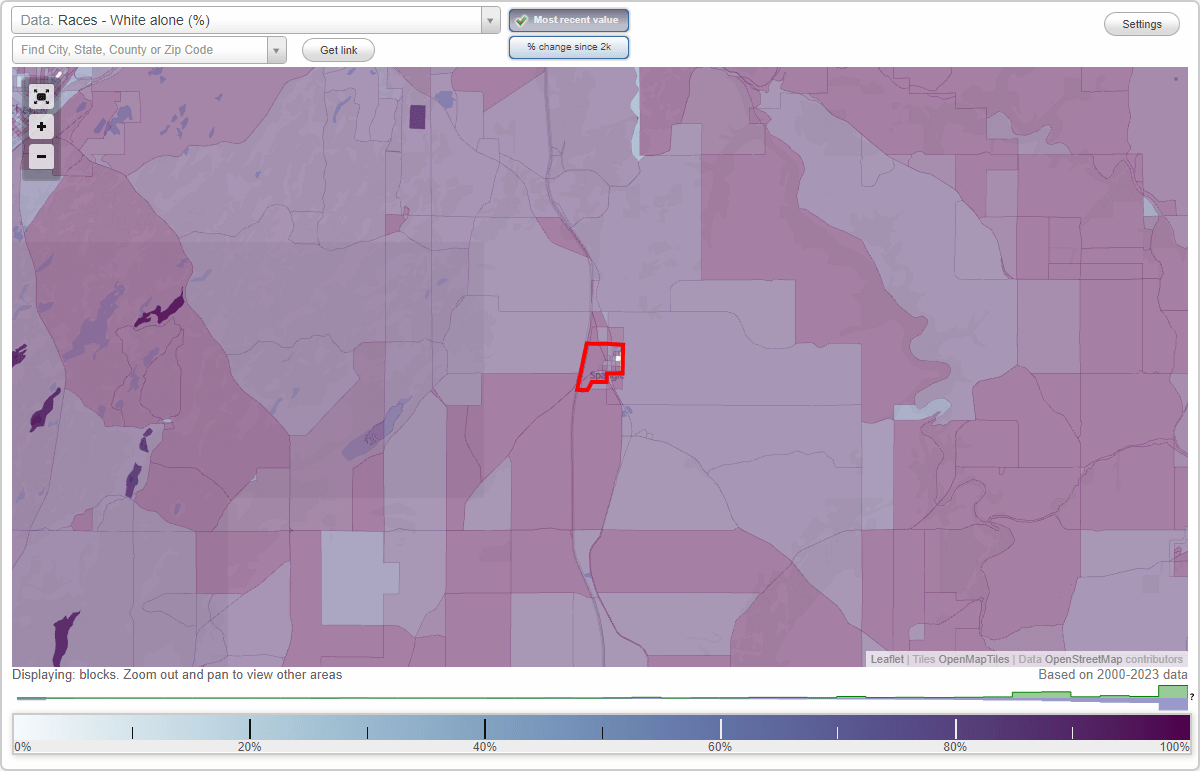Open the Data selector dropdown arrow

[488, 19]
